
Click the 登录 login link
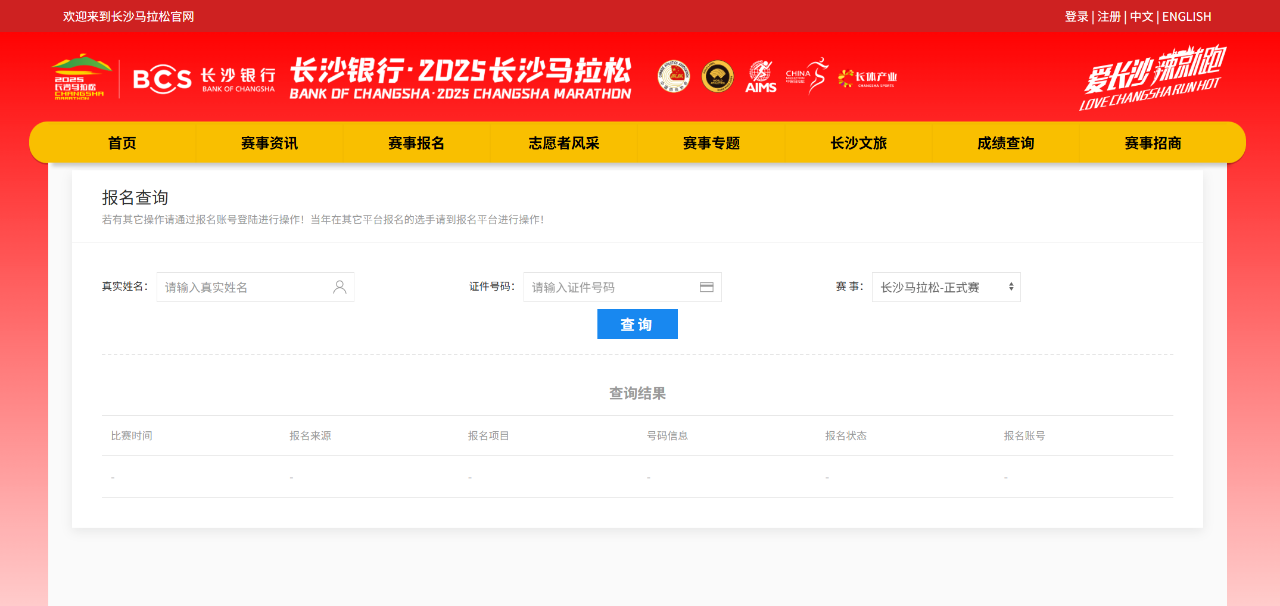[x=1076, y=16]
